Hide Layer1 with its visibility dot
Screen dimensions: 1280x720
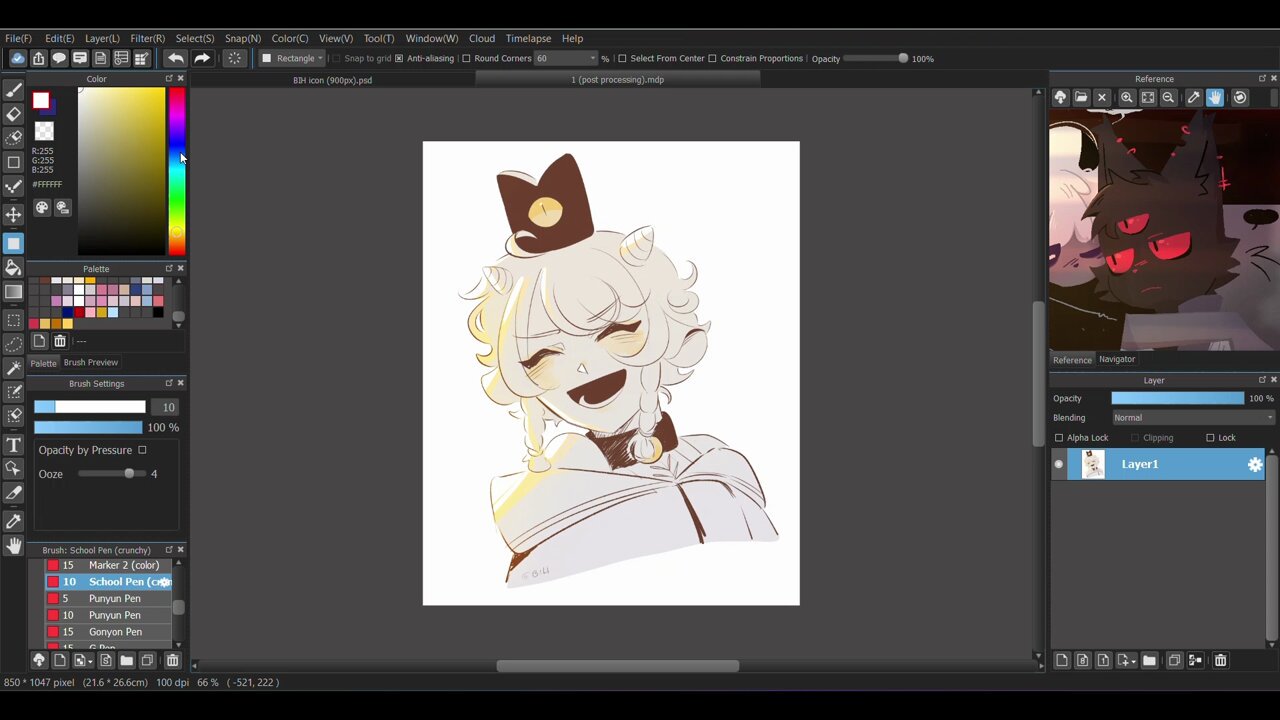[x=1059, y=464]
